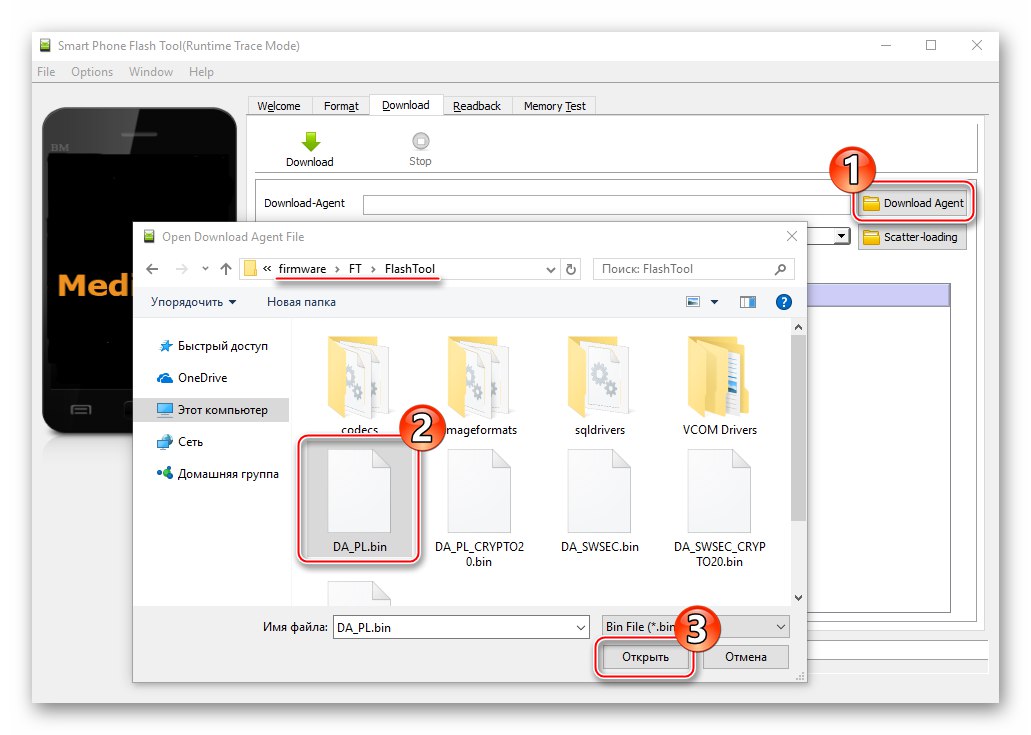Click the Имя файла text field
The height and width of the screenshot is (735, 1031).
point(453,627)
